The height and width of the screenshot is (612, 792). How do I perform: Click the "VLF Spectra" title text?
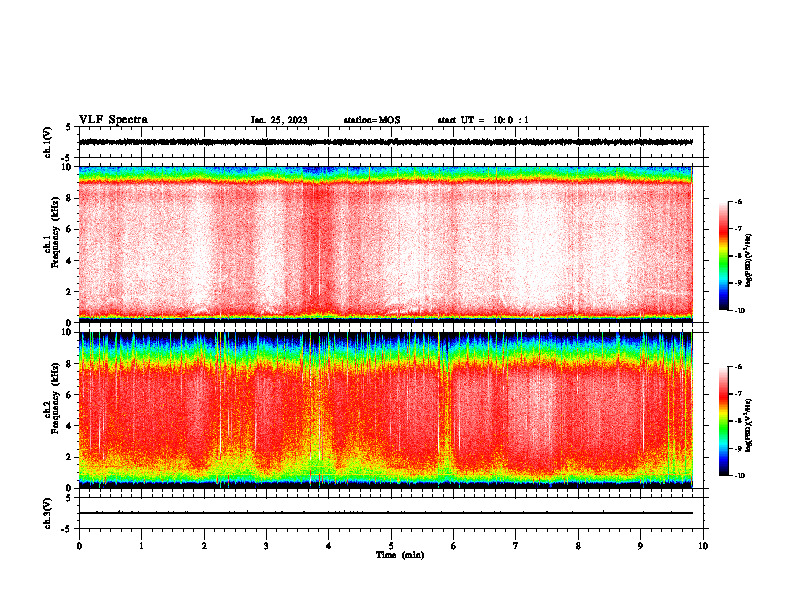[x=113, y=120]
